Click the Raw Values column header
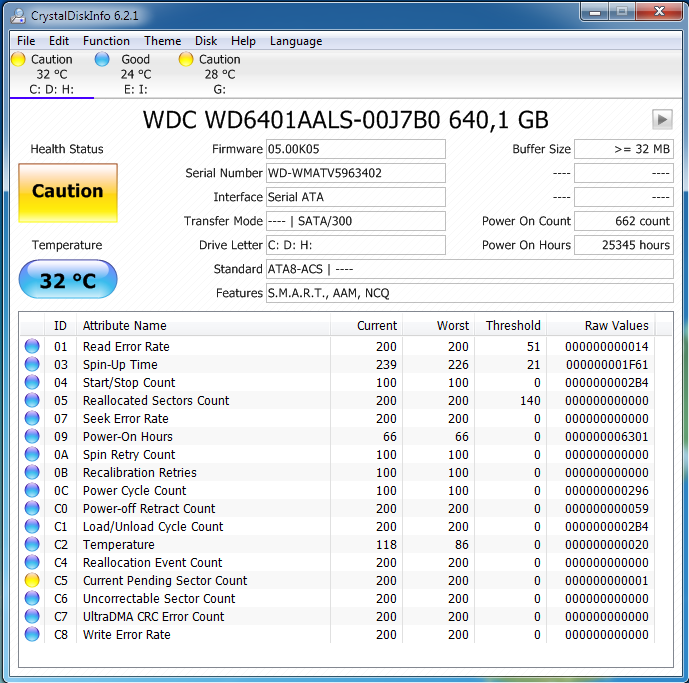Viewport: 689px width, 683px height. pos(600,326)
